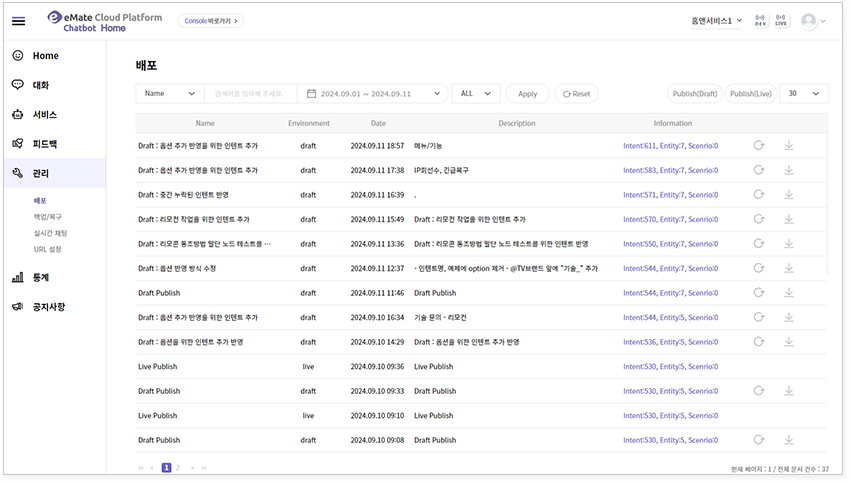Screen dimensions: 850x483
Task: Restore the 16:39 draft version icon
Action: click(x=759, y=194)
